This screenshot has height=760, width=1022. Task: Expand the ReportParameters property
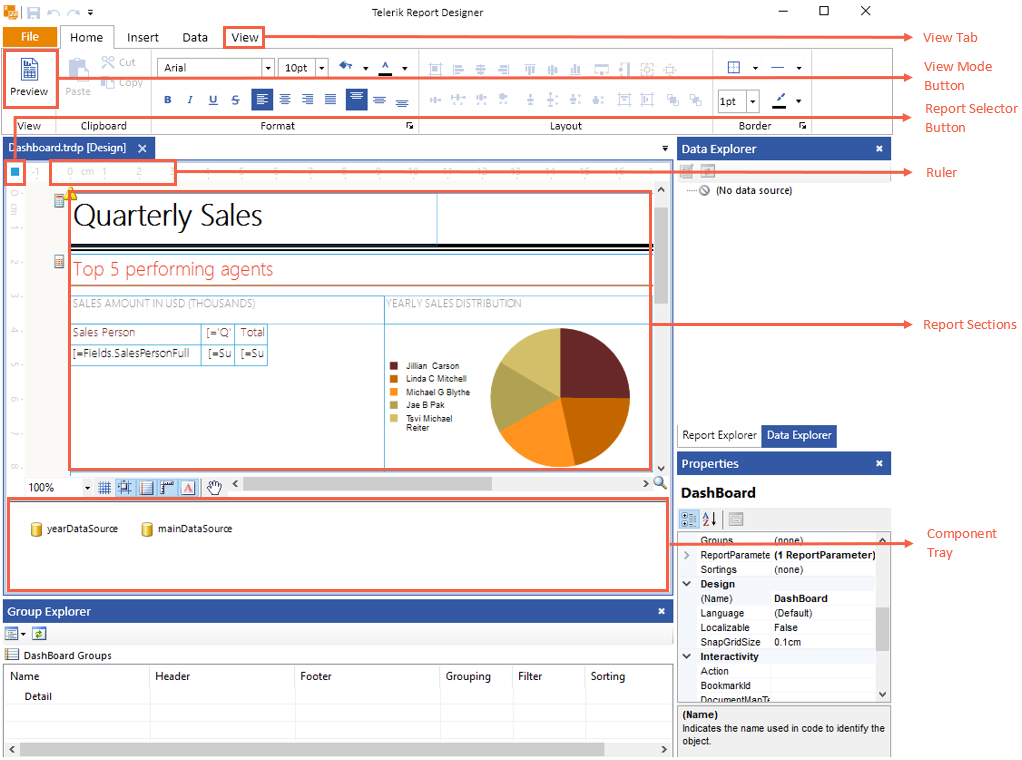pos(687,555)
